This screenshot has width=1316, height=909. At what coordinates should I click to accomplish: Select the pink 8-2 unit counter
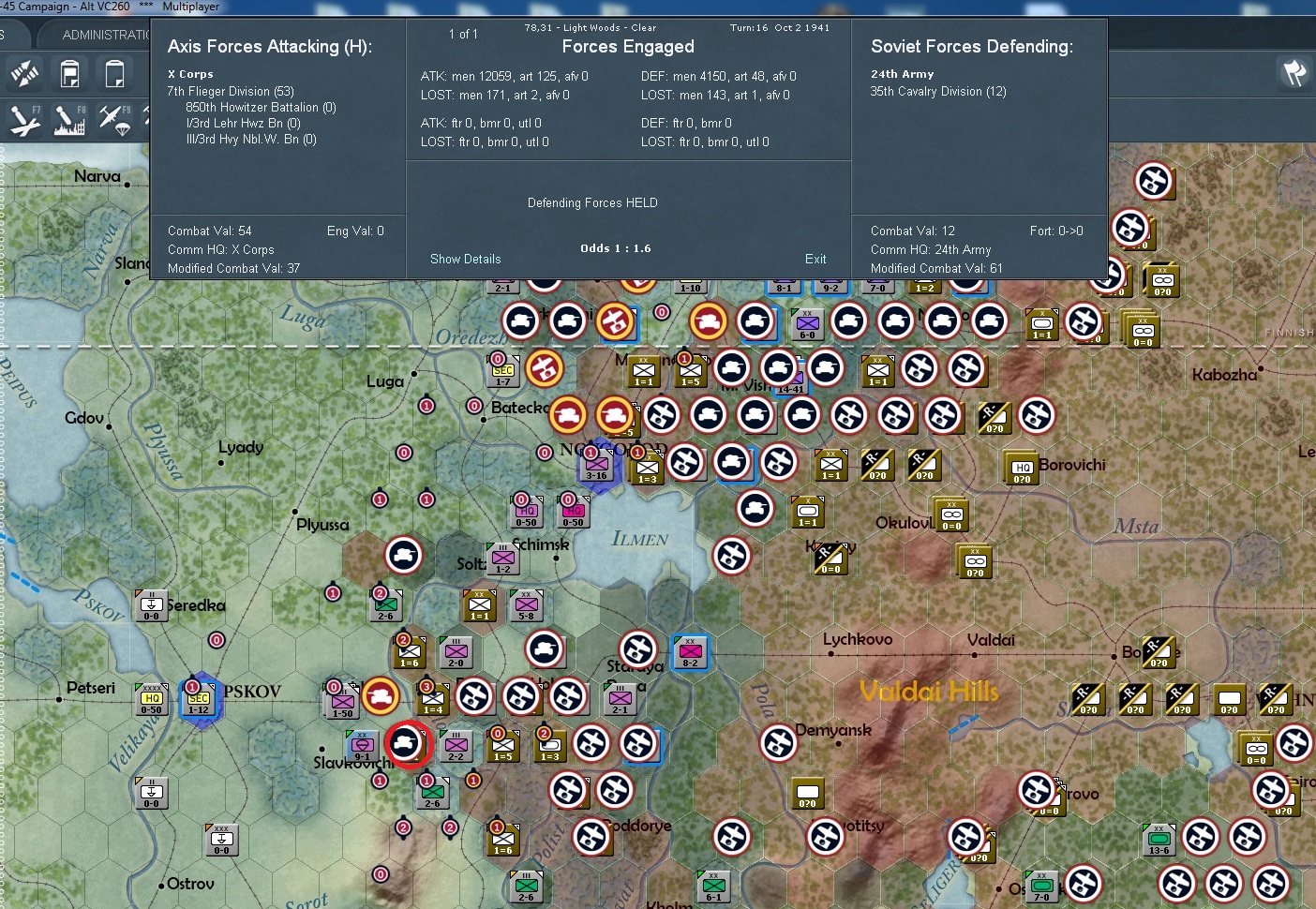pos(691,651)
